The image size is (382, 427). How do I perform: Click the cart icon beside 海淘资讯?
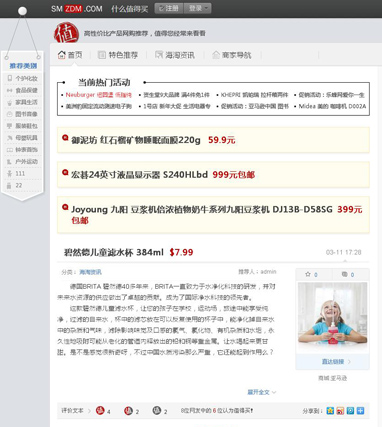(159, 55)
